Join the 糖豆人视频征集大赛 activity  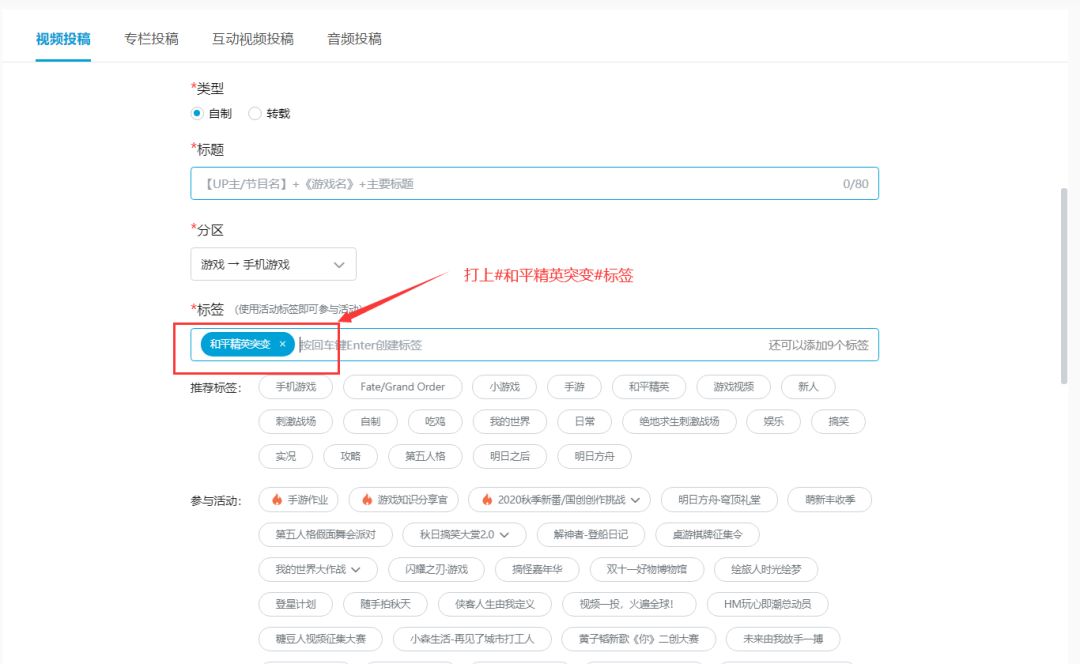point(321,639)
